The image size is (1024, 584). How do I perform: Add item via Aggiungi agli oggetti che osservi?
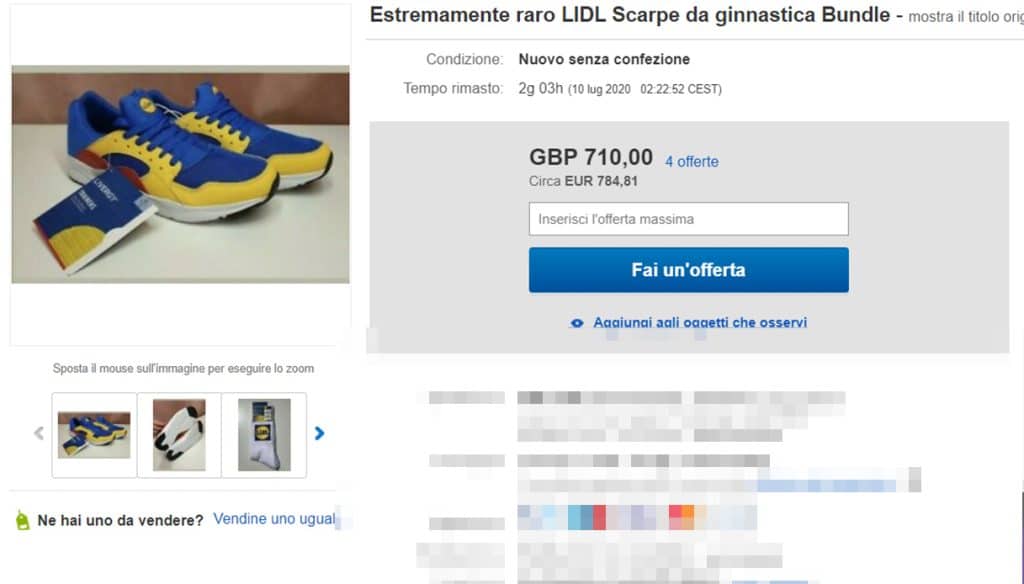tap(699, 323)
